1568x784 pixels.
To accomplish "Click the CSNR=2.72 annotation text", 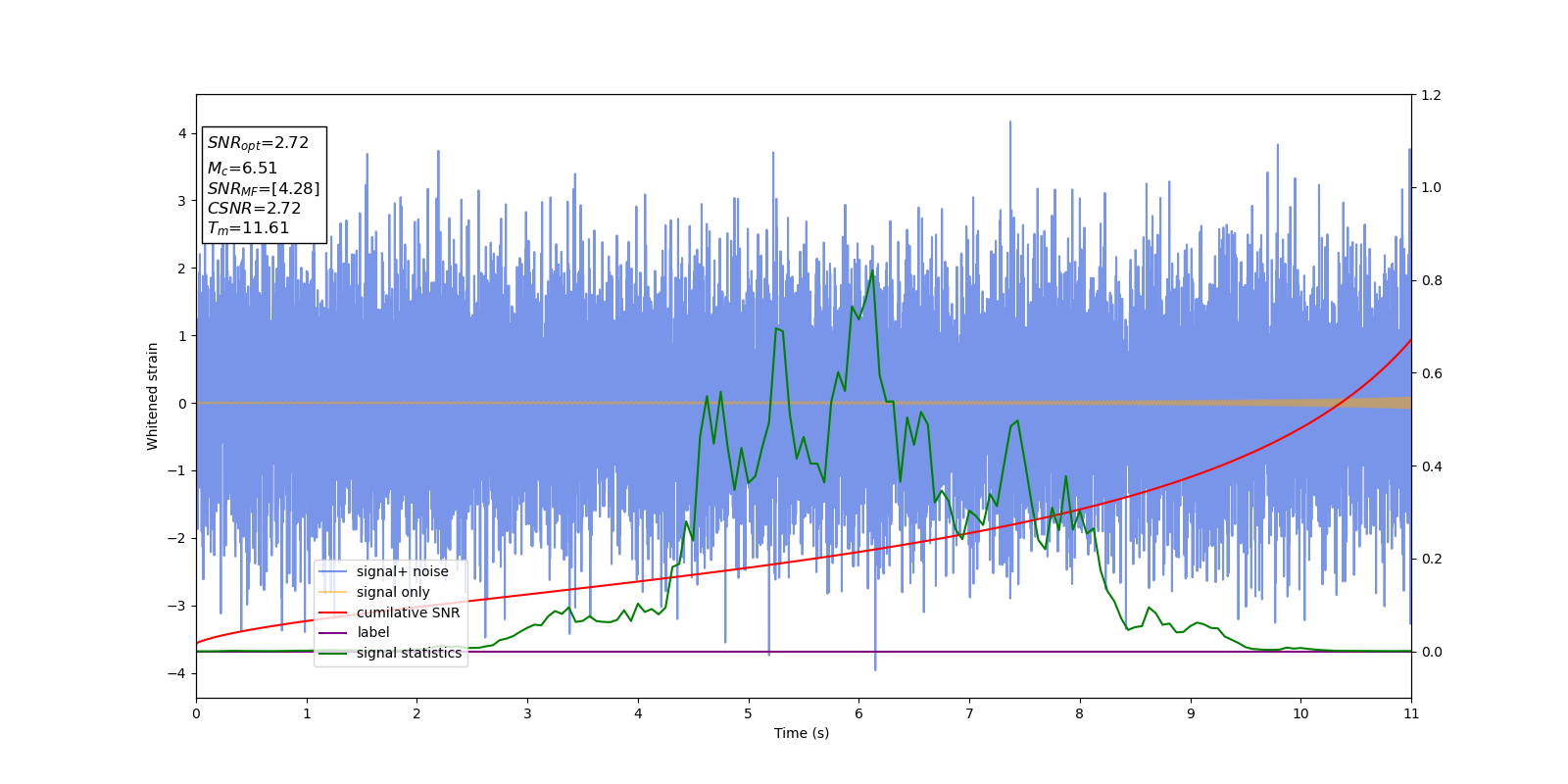I will [x=254, y=209].
